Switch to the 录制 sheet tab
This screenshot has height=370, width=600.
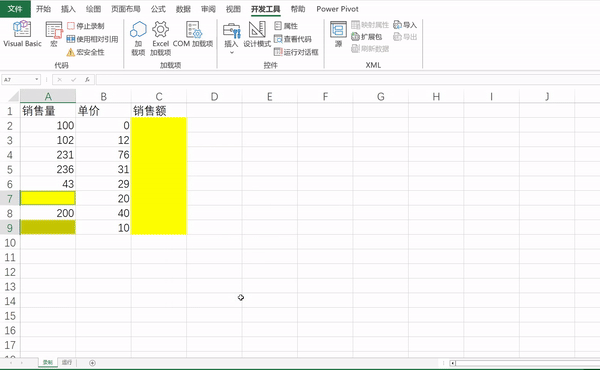coord(47,362)
